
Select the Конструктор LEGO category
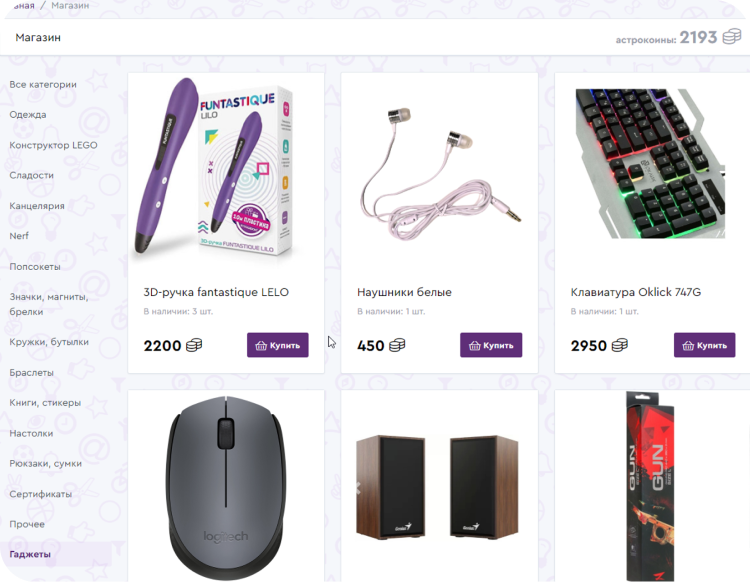tap(53, 145)
